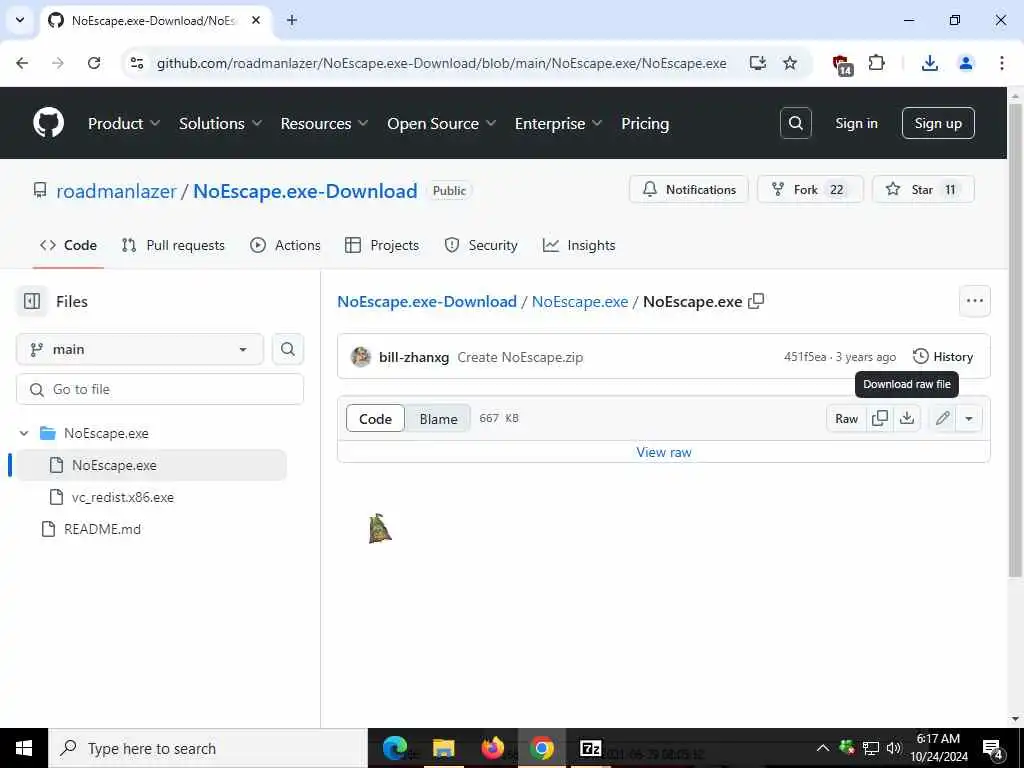The height and width of the screenshot is (768, 1024).
Task: Open Microsoft Edge from taskbar
Action: 395,748
